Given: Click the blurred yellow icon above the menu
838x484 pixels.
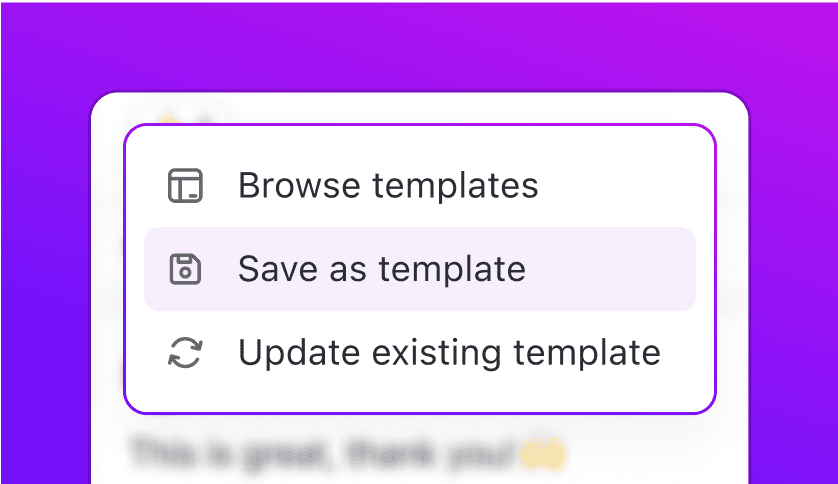Looking at the screenshot, I should click(x=170, y=120).
